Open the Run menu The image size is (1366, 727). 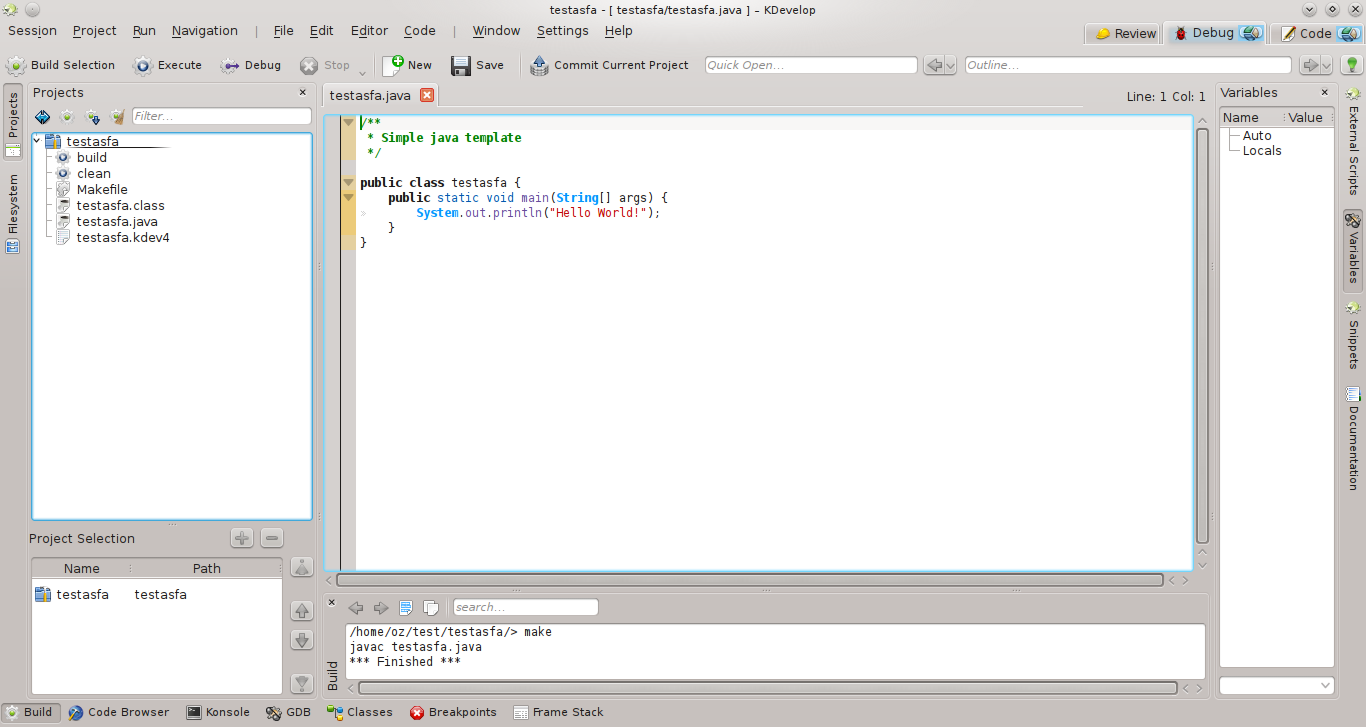coord(144,31)
